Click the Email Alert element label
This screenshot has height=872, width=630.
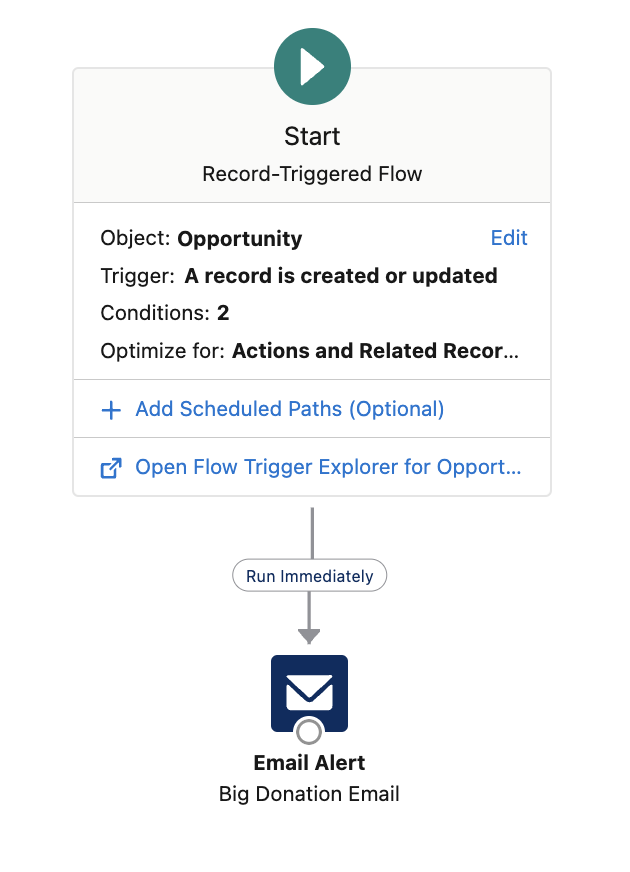pos(309,763)
